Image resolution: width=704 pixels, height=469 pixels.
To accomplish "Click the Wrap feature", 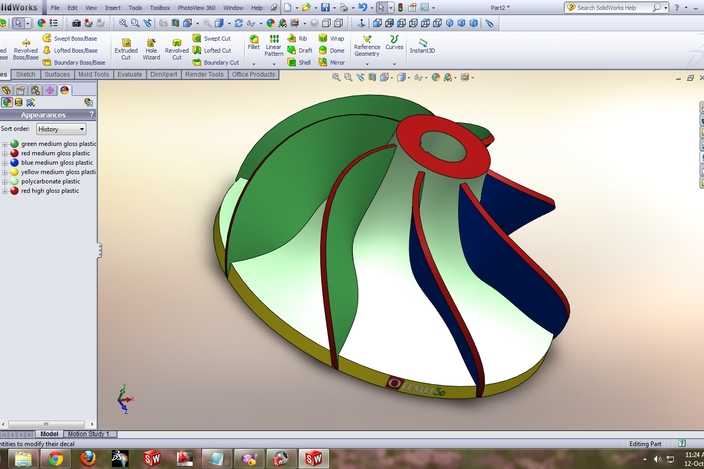I will pos(331,39).
